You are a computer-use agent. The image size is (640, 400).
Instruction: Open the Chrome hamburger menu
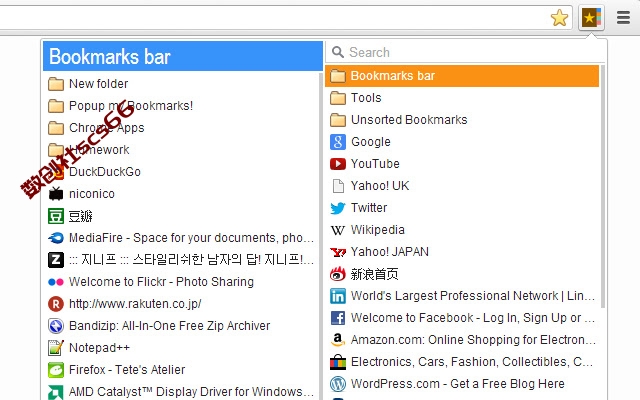tap(623, 18)
